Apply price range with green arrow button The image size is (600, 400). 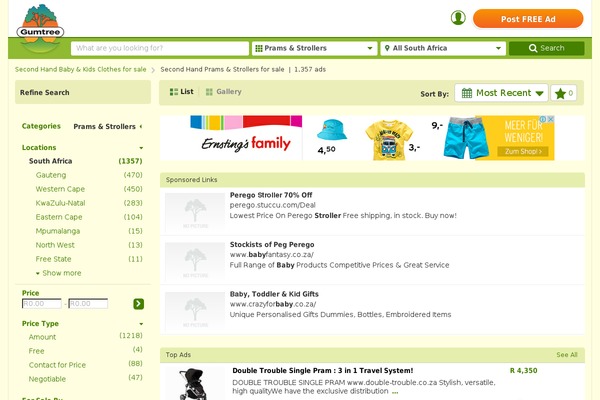[x=139, y=304]
